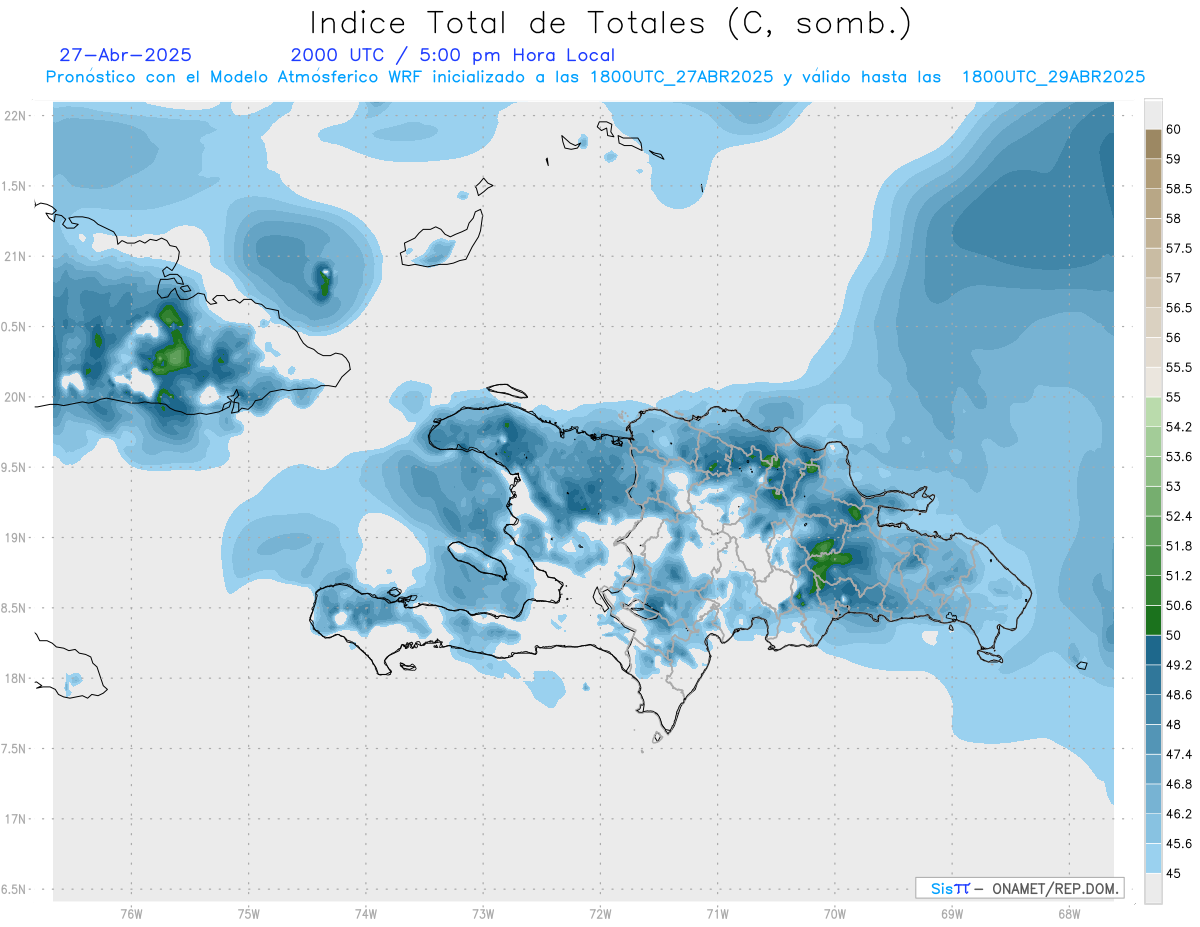Click the "75W" longitude label
Image resolution: width=1200 pixels, height=927 pixels.
(x=248, y=914)
